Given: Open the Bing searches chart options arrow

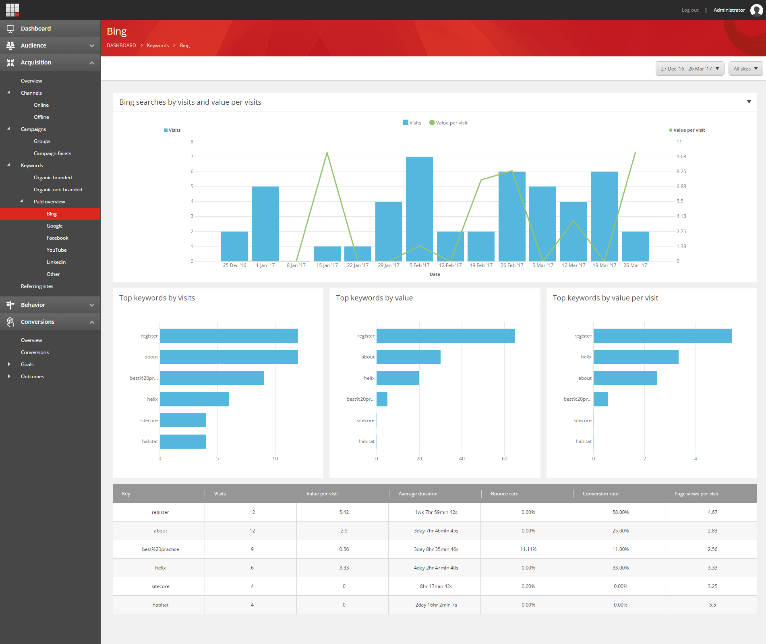Looking at the screenshot, I should coord(748,102).
